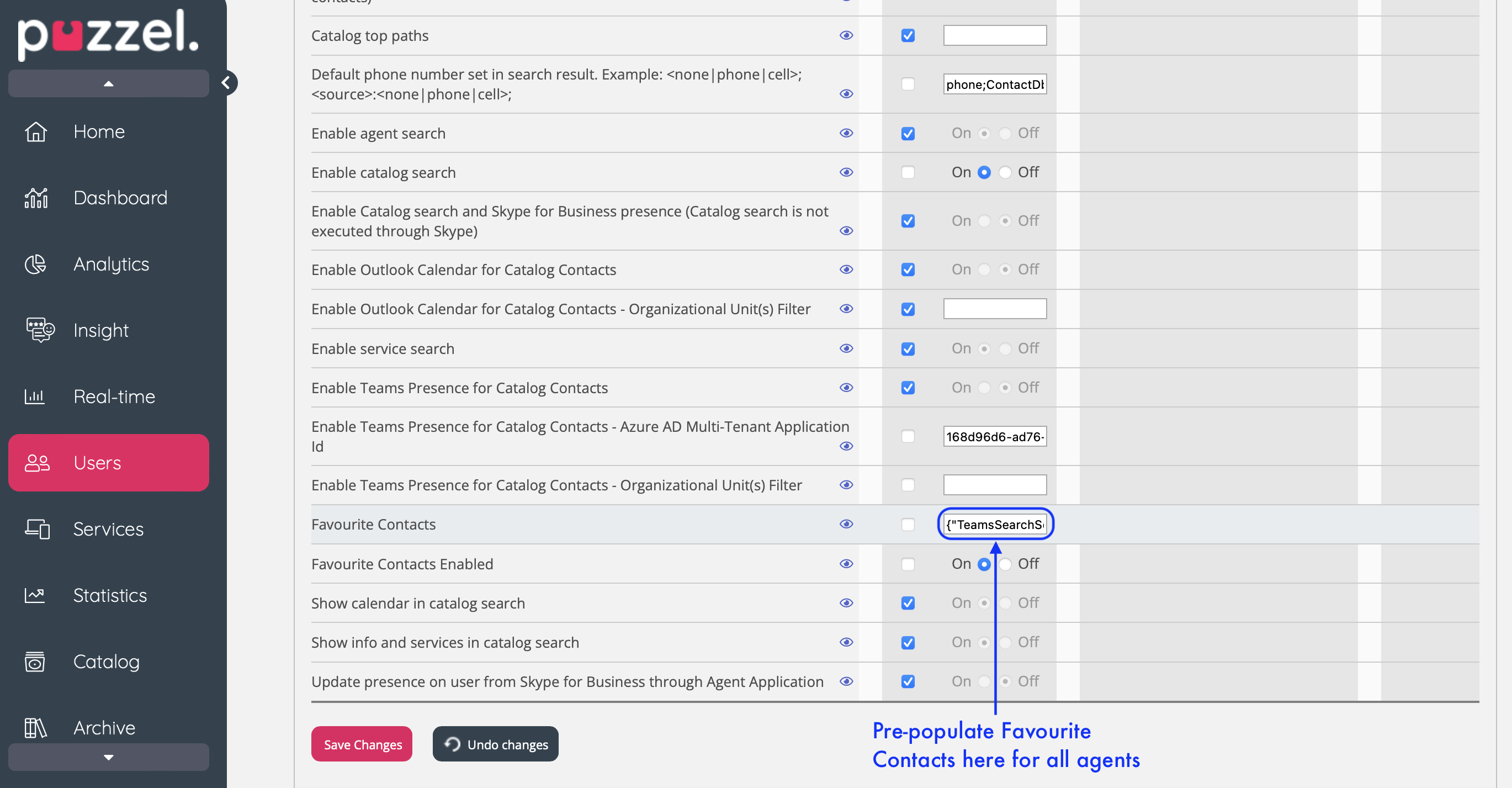Select Off for Favourite Contacts Enabled
The height and width of the screenshot is (788, 1512).
point(1005,564)
